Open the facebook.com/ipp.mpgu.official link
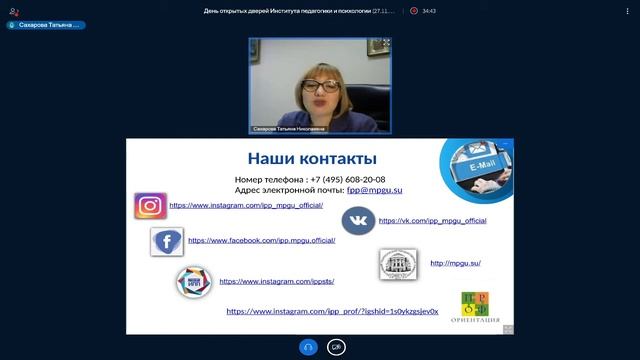The image size is (640, 360). (262, 240)
